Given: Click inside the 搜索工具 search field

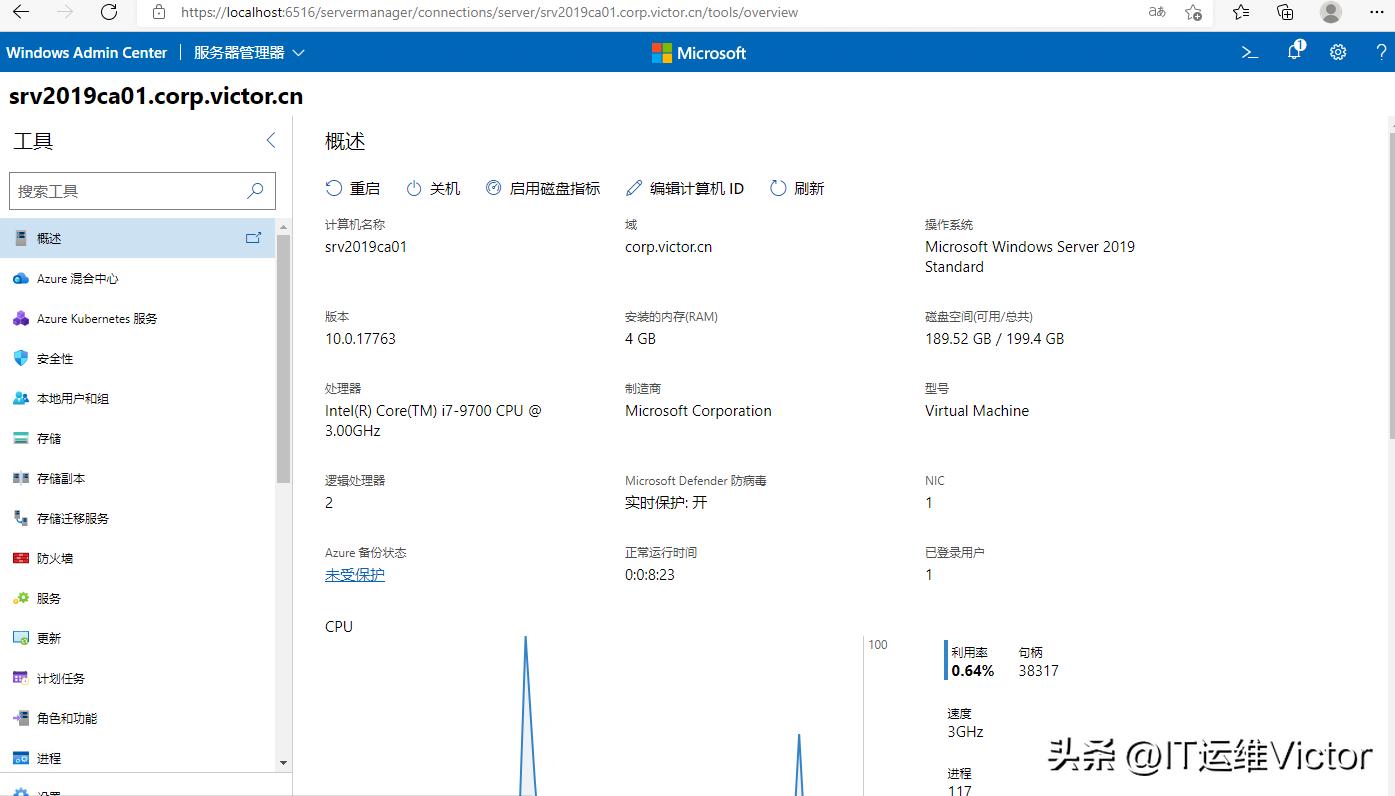Looking at the screenshot, I should coord(130,190).
